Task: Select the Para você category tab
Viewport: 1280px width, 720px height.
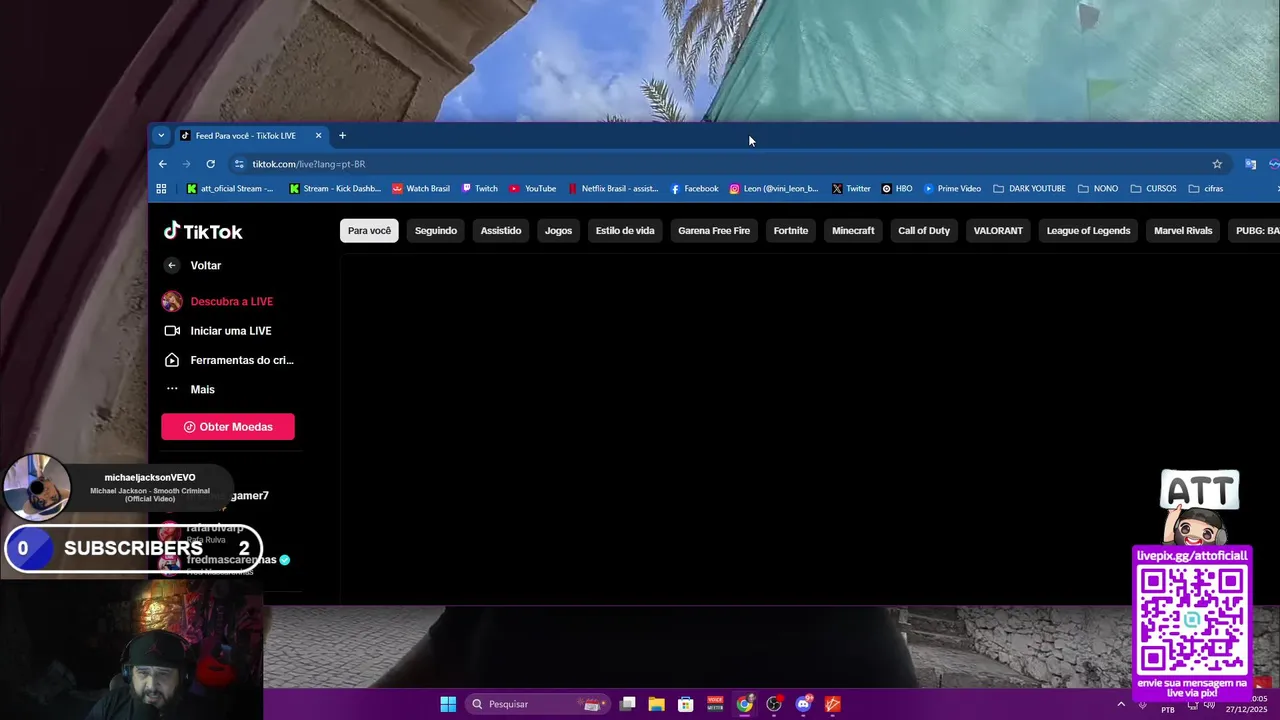Action: click(x=369, y=231)
